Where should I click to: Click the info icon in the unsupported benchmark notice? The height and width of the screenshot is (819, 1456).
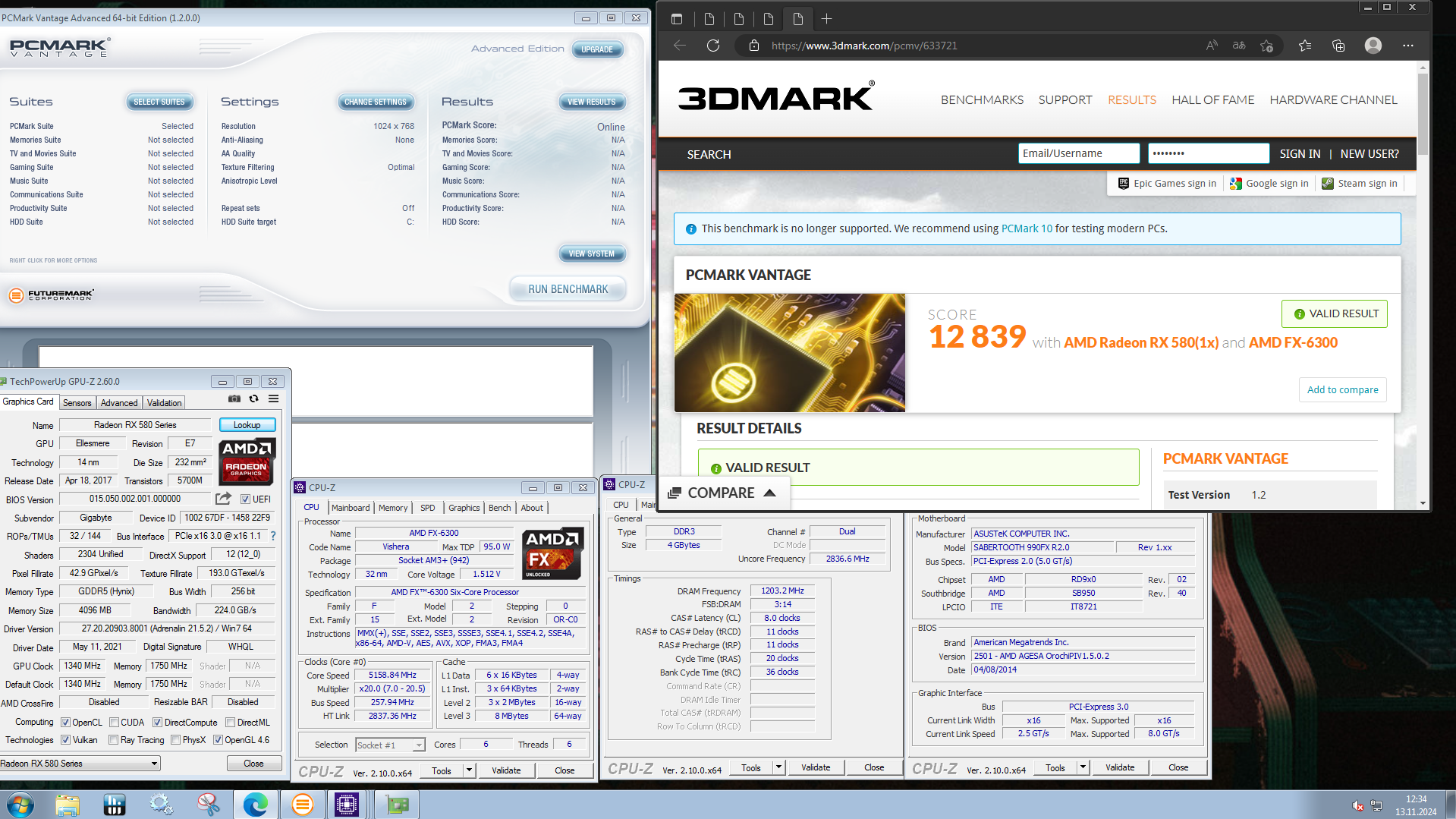click(x=691, y=229)
